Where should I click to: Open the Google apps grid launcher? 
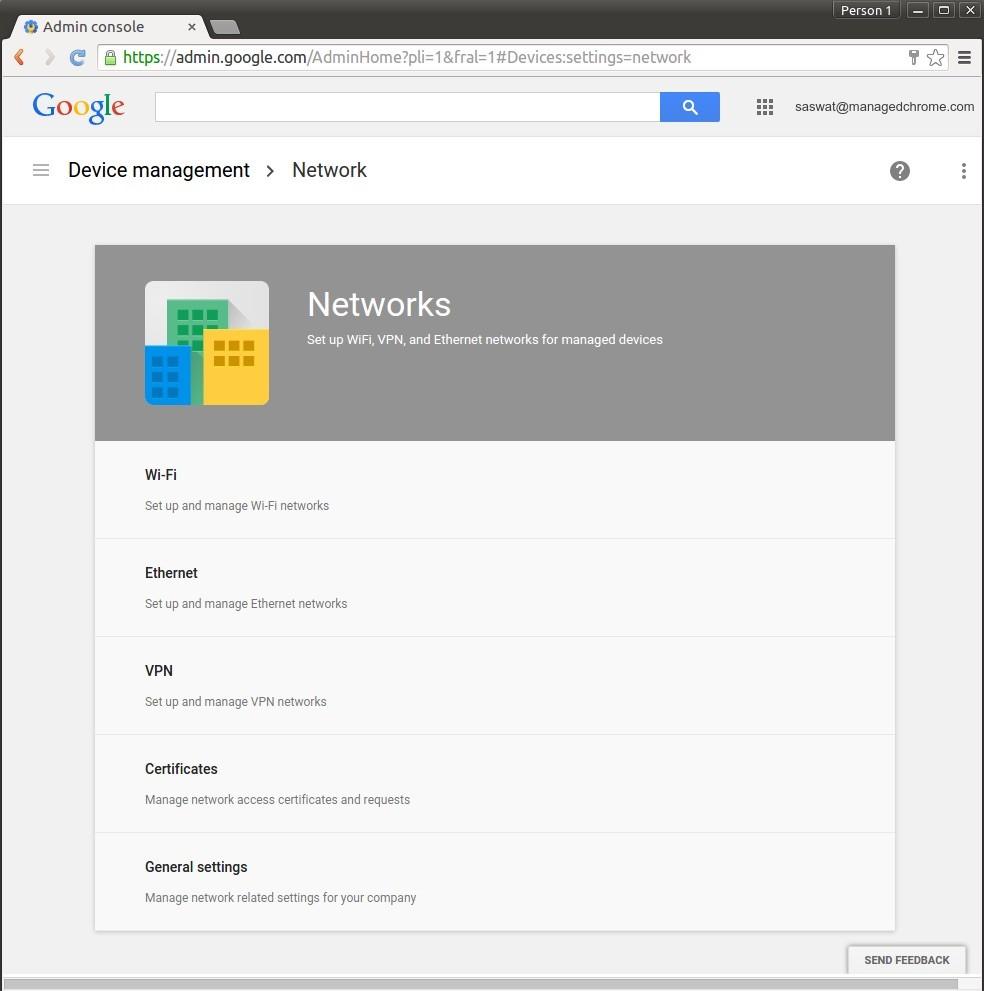point(765,107)
